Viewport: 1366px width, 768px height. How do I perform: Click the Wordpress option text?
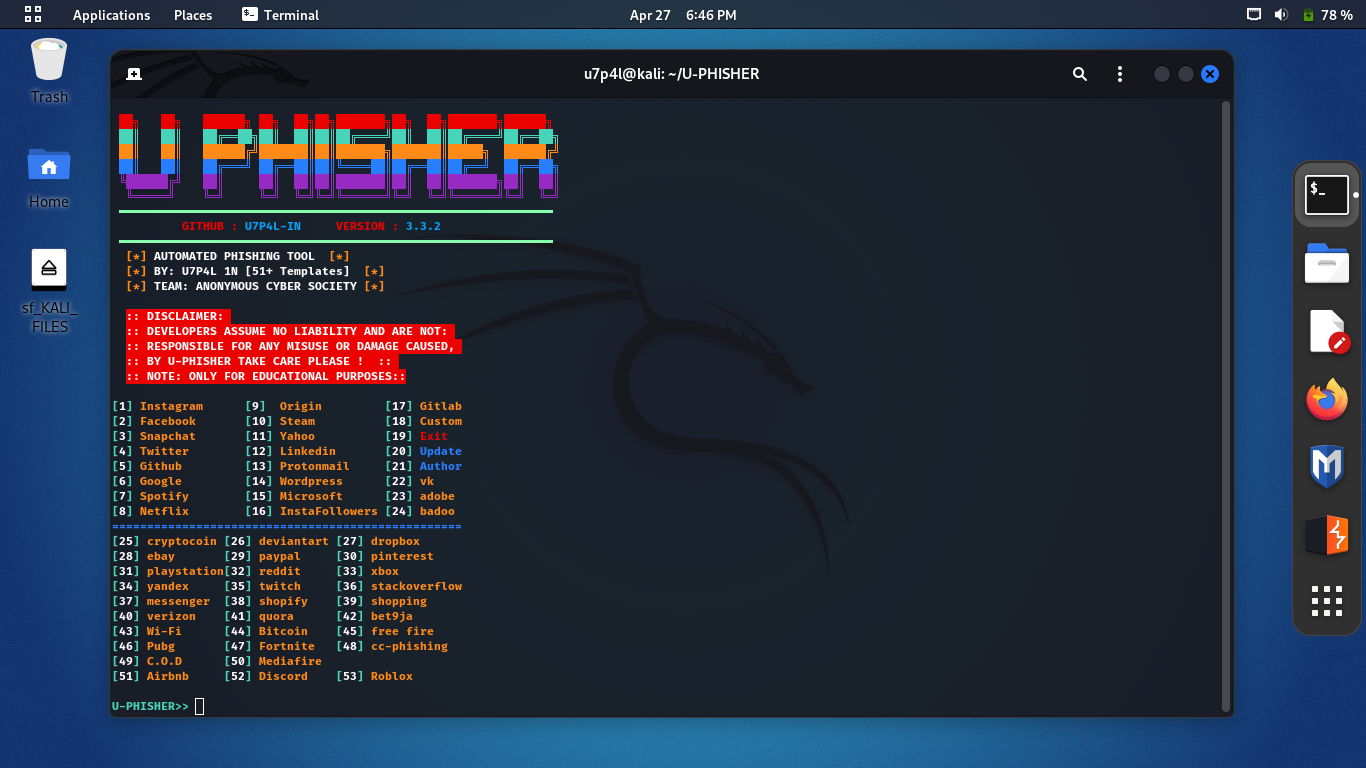point(311,481)
